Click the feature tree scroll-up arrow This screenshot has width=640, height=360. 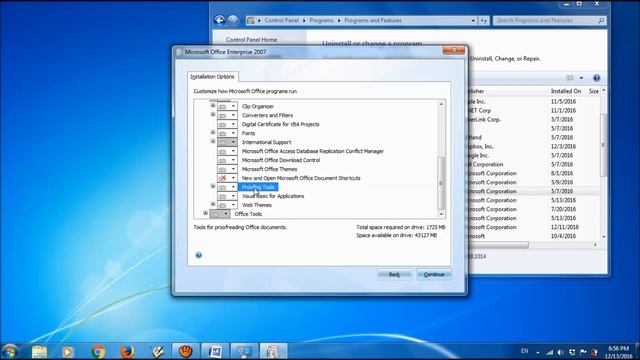[x=441, y=104]
